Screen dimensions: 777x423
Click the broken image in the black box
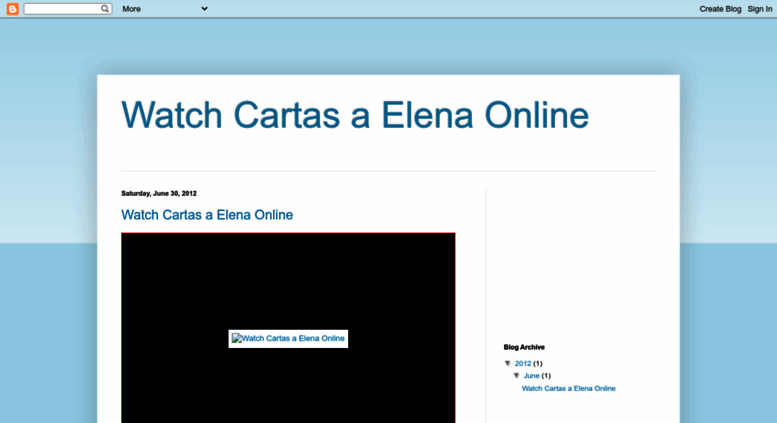tap(288, 338)
